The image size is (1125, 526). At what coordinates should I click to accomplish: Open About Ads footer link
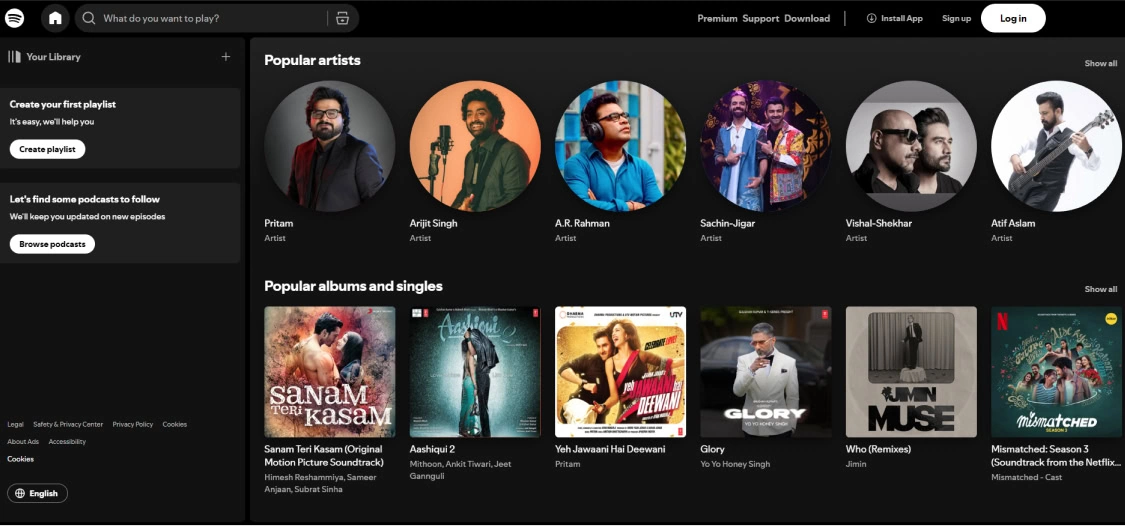click(23, 442)
